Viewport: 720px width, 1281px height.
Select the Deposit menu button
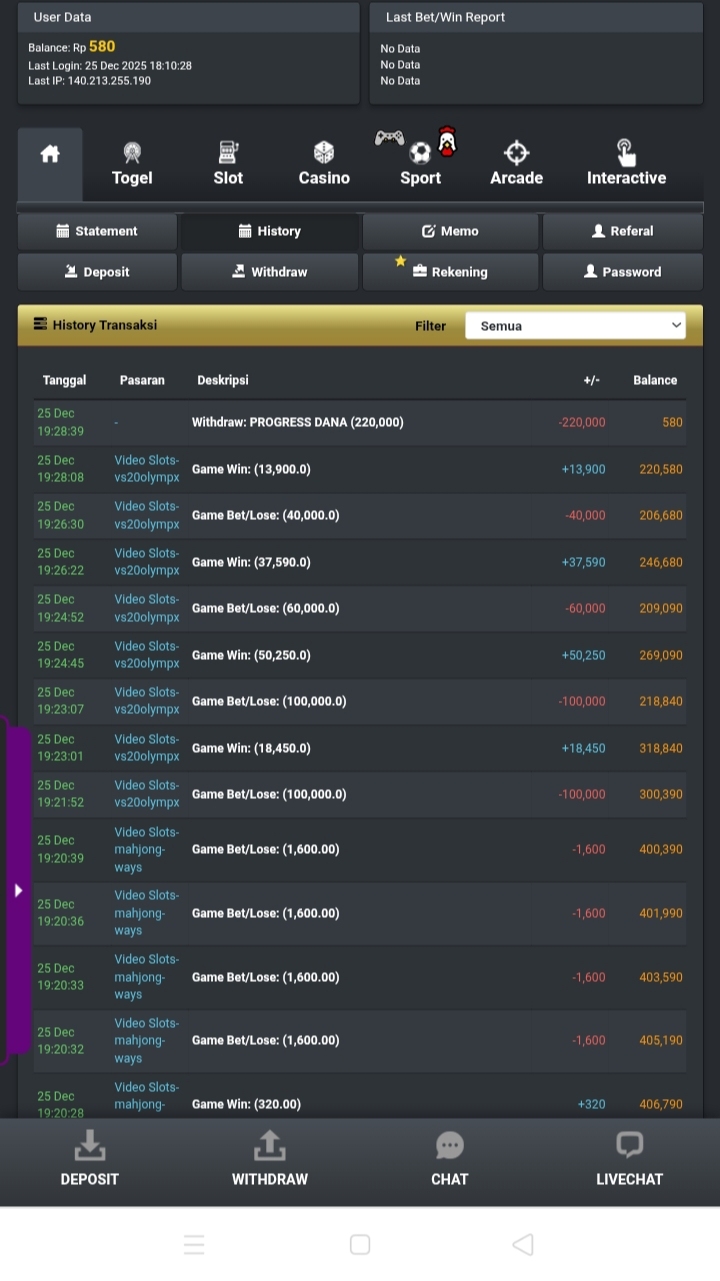97,272
